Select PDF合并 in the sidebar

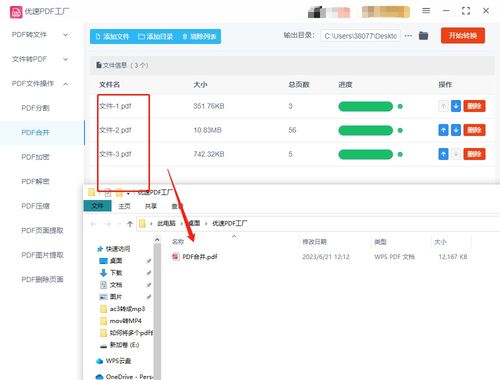(x=35, y=133)
